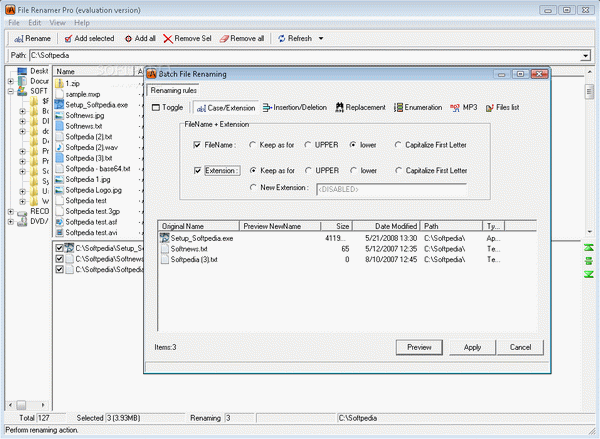The height and width of the screenshot is (439, 600).
Task: Open the Insertion/Deletion rules tab
Action: 295,108
